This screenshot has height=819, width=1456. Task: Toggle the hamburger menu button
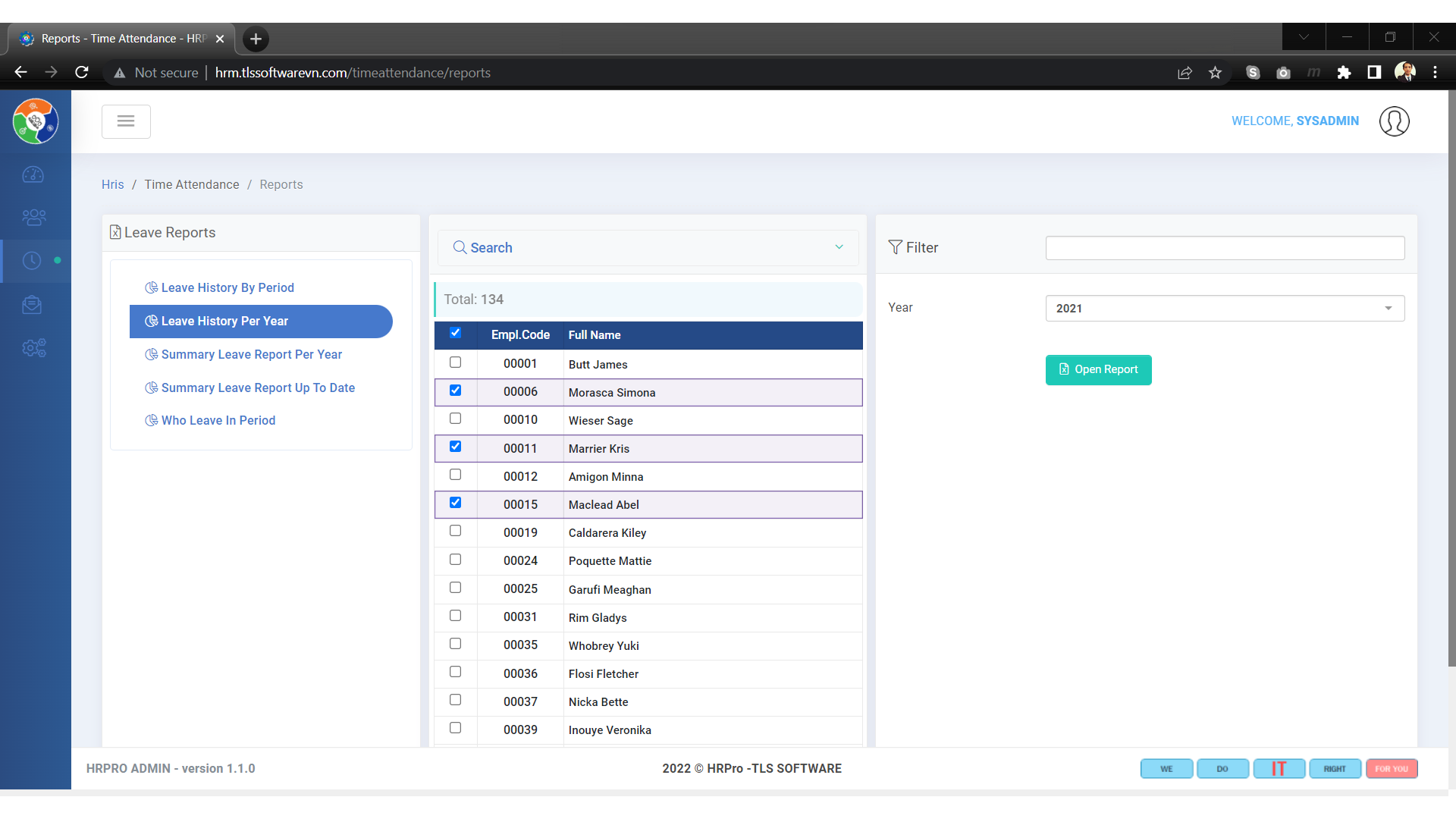pos(126,121)
